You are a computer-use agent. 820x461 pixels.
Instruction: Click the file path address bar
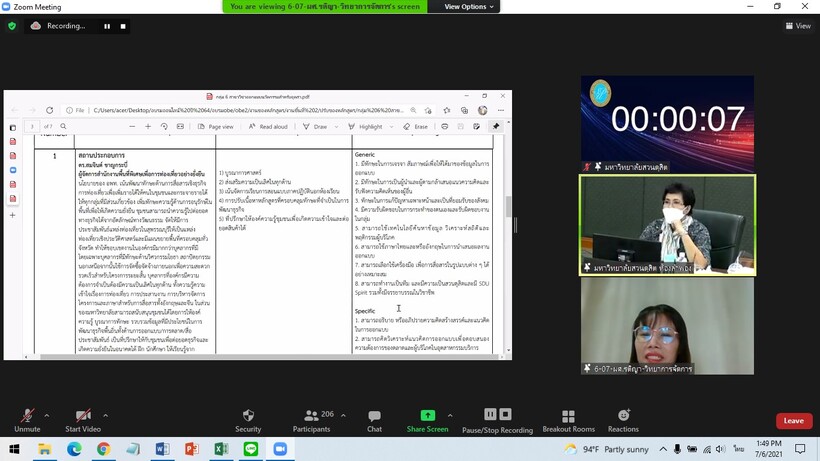point(248,110)
